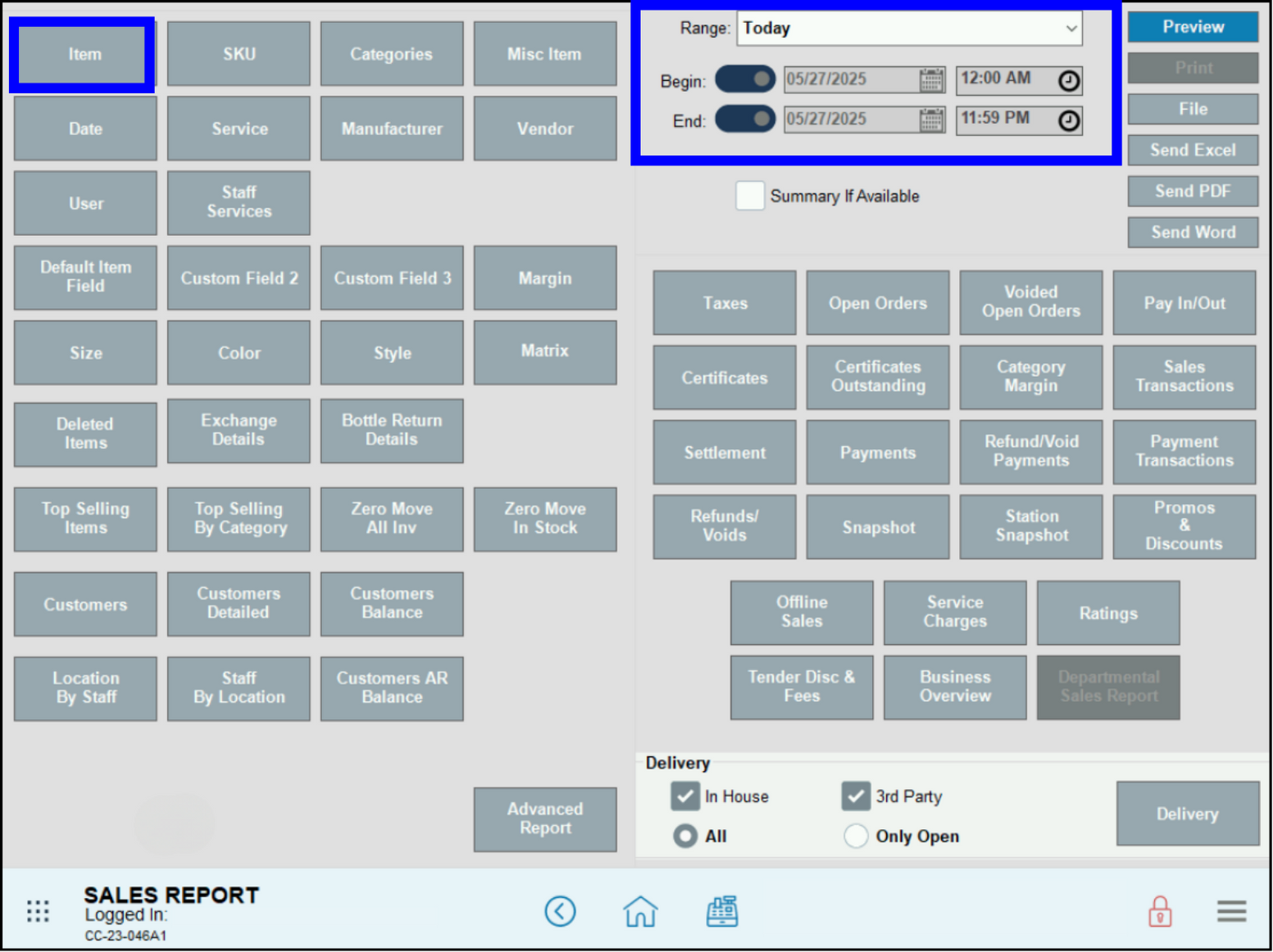This screenshot has width=1273, height=952.
Task: Open the Begin time clock picker
Action: coord(1069,80)
